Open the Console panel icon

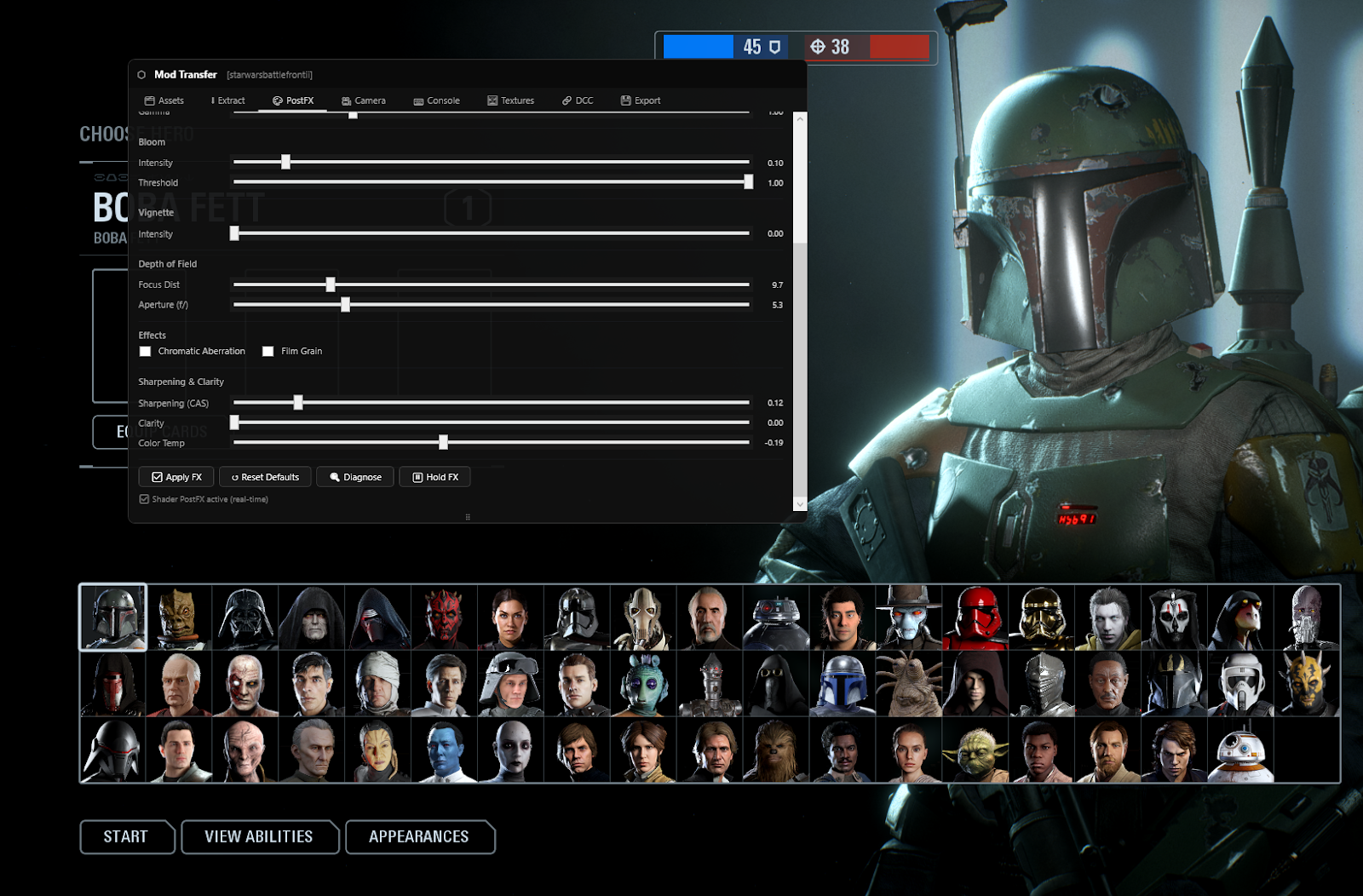click(x=417, y=101)
